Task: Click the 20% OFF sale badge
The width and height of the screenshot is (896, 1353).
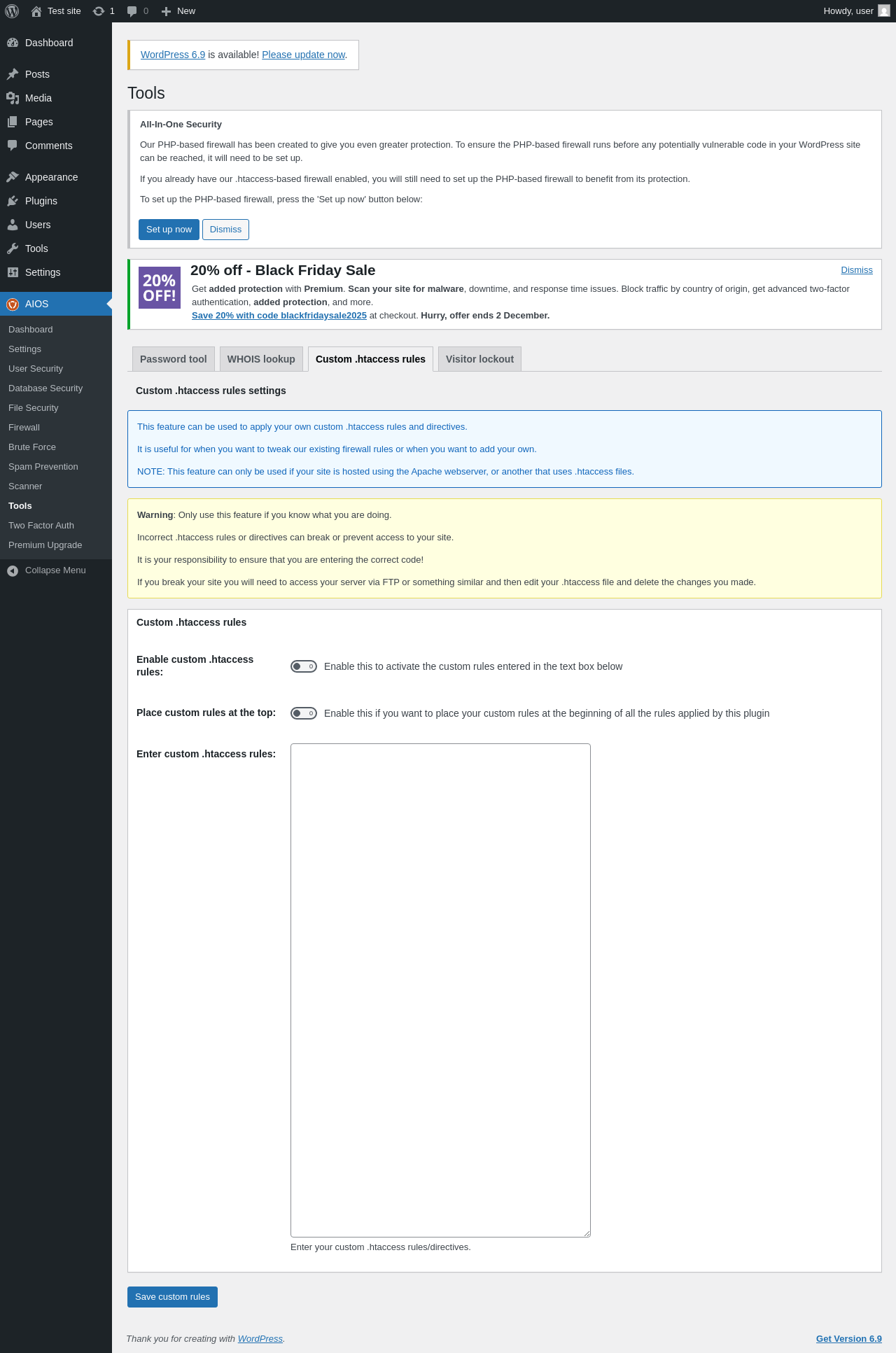Action: (160, 288)
